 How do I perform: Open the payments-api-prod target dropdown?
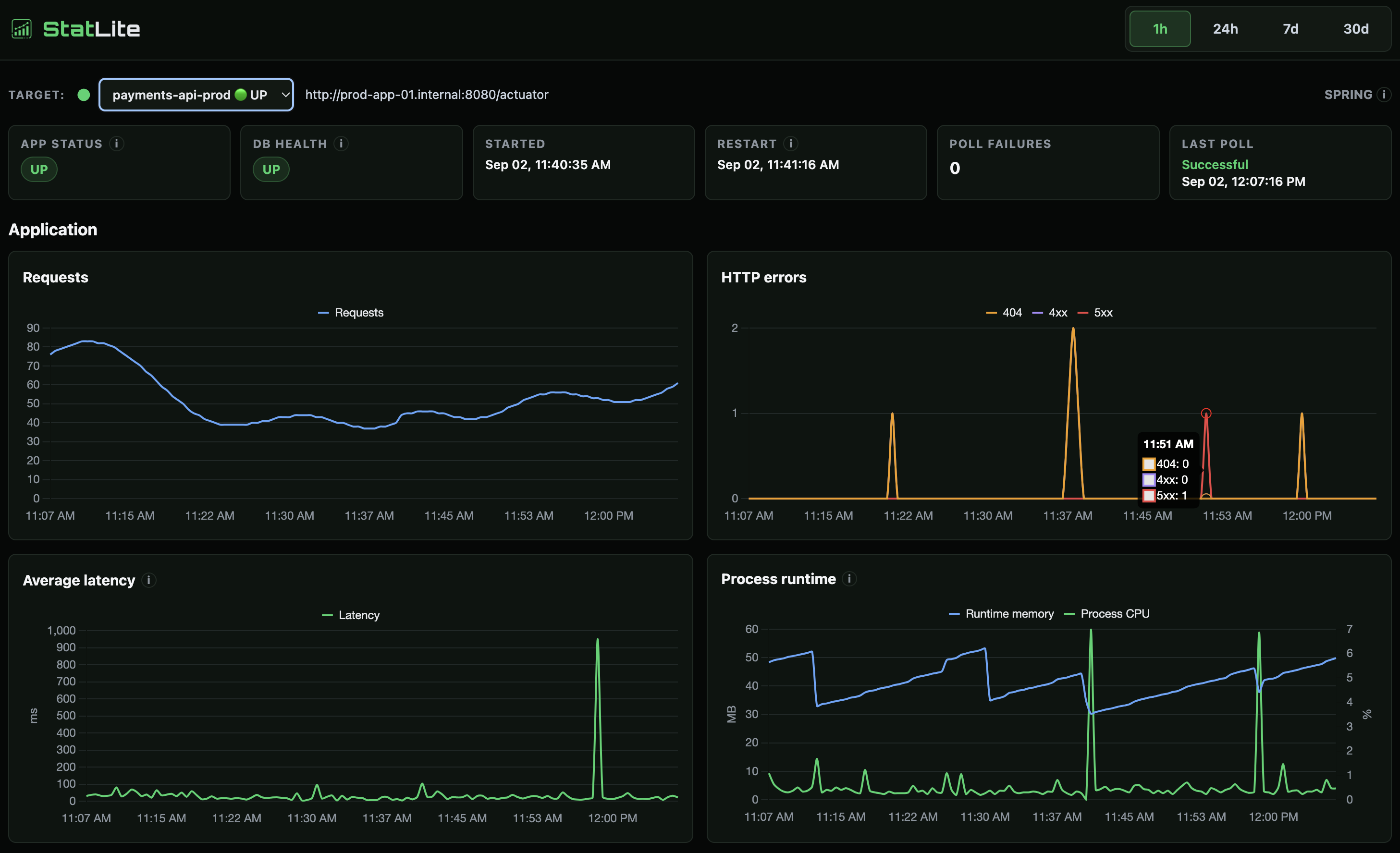point(196,94)
